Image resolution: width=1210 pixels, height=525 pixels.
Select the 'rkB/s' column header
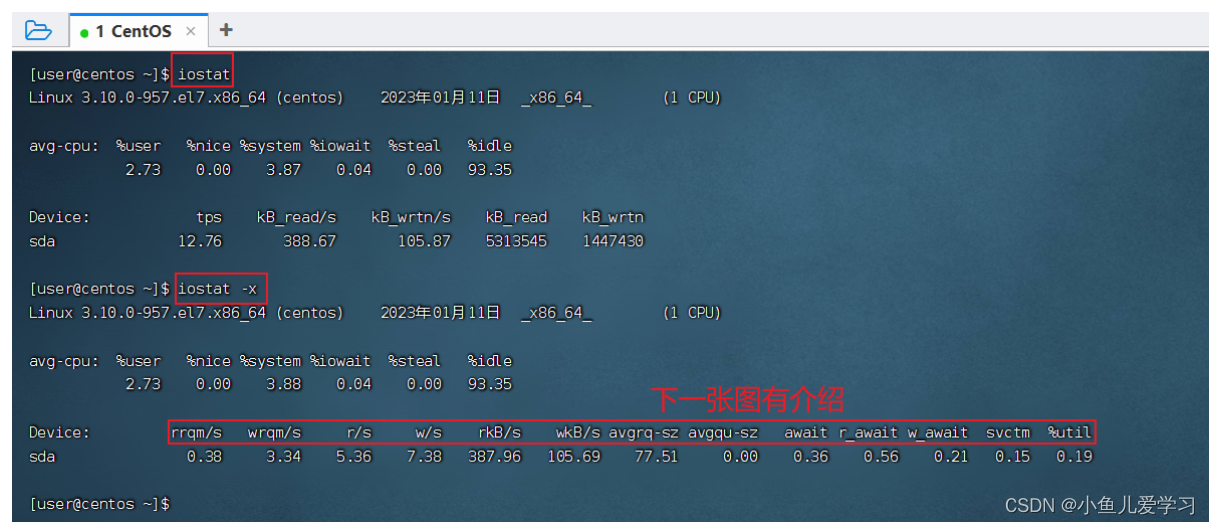click(500, 433)
